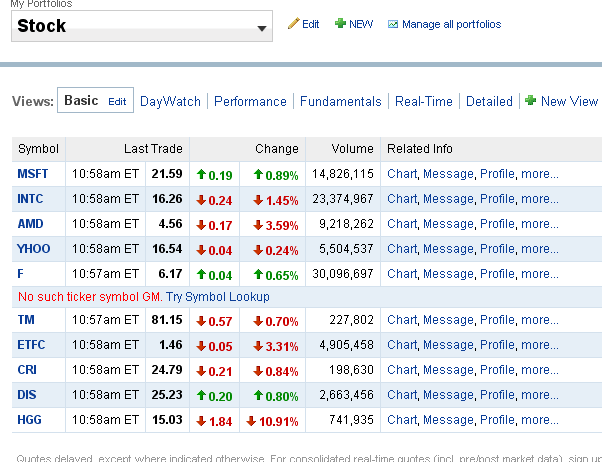Click Try Symbol Lookup link
Screen dimensions: 602x462
(x=218, y=297)
